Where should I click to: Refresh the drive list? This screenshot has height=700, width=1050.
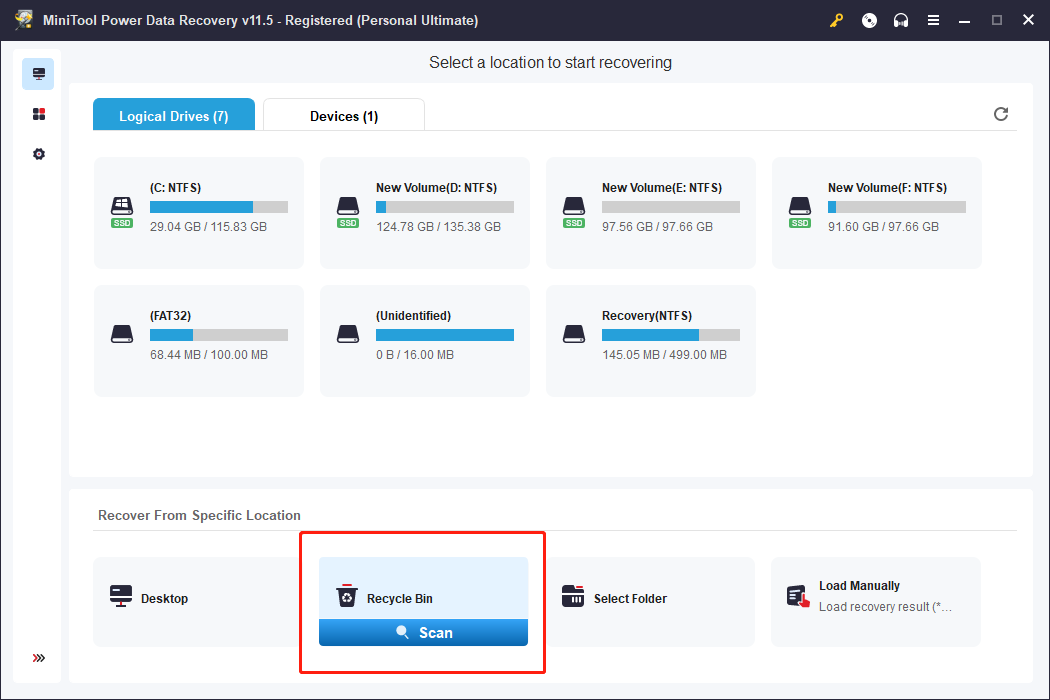point(1000,114)
